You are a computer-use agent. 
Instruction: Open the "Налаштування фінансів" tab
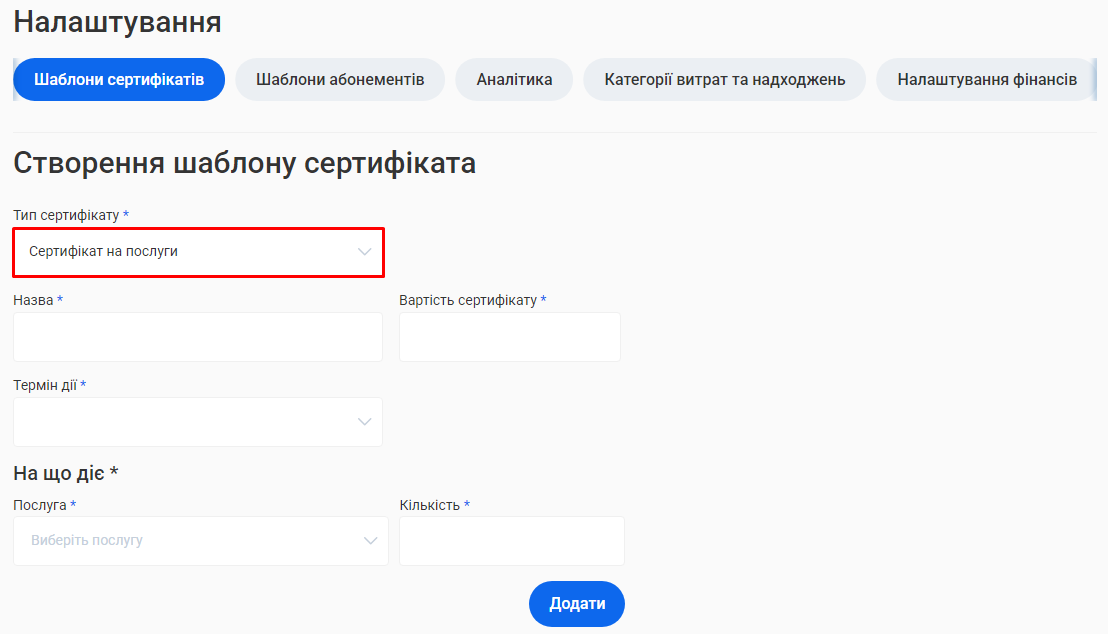click(985, 79)
